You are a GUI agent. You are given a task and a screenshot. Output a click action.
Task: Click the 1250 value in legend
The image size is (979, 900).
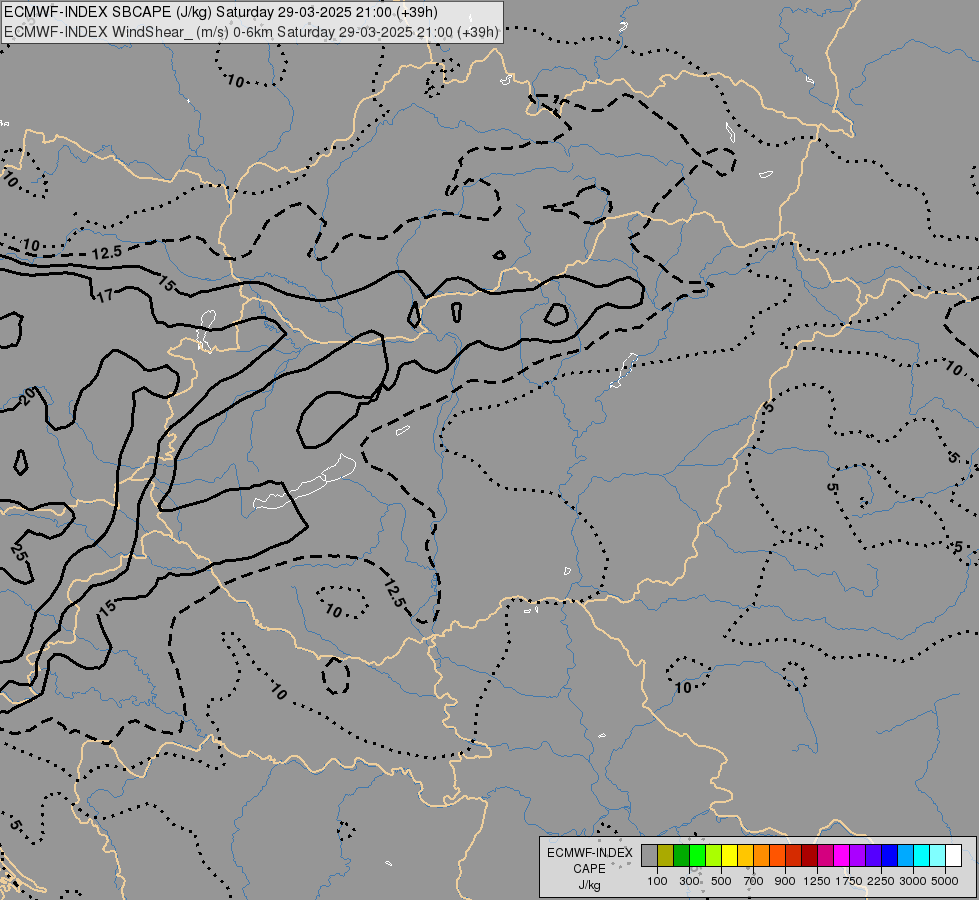coord(817,881)
